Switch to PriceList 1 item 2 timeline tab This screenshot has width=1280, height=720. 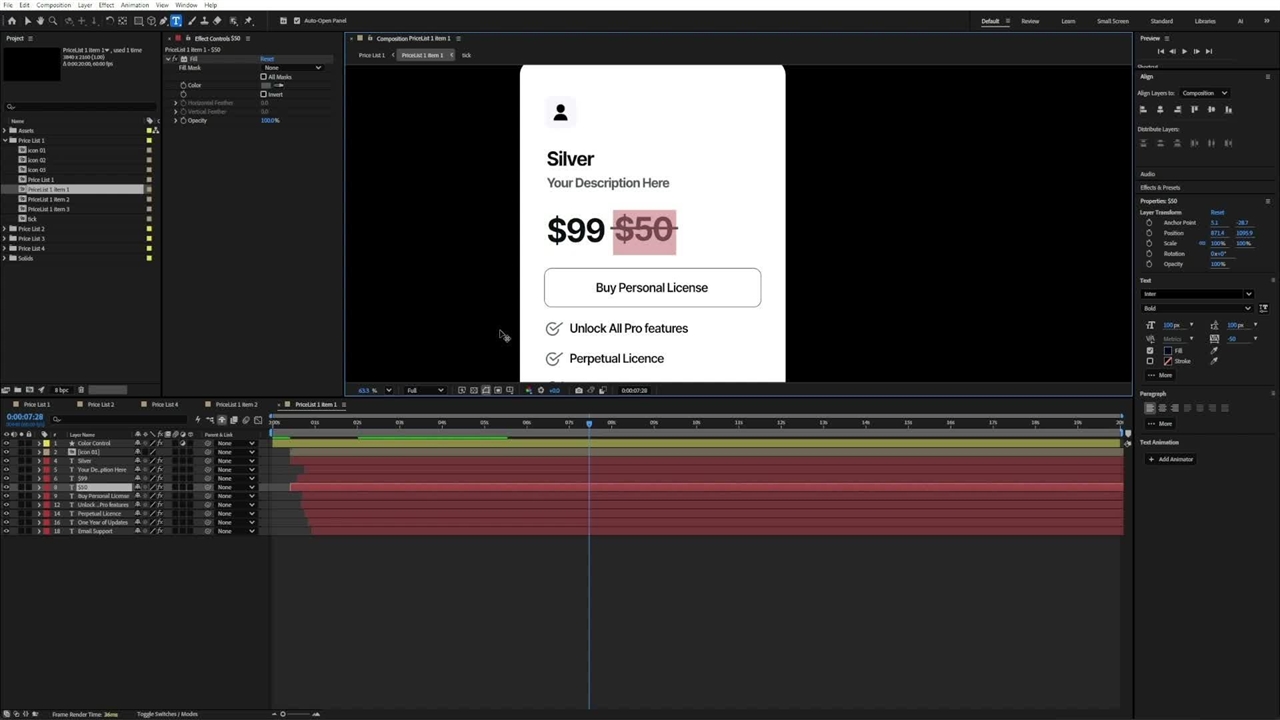coord(236,404)
